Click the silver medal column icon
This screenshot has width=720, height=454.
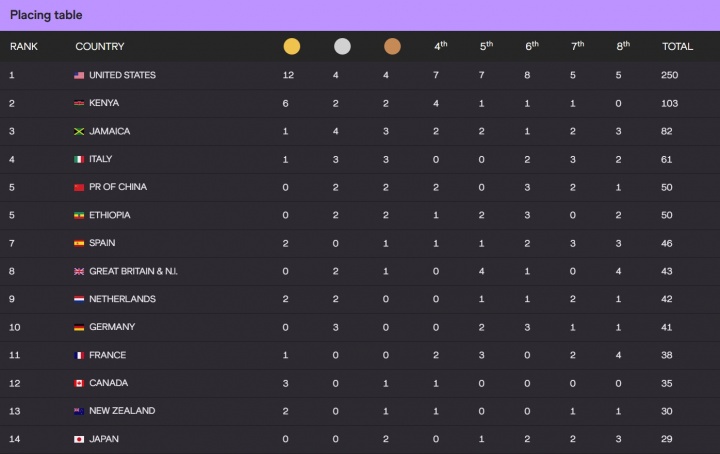(342, 46)
